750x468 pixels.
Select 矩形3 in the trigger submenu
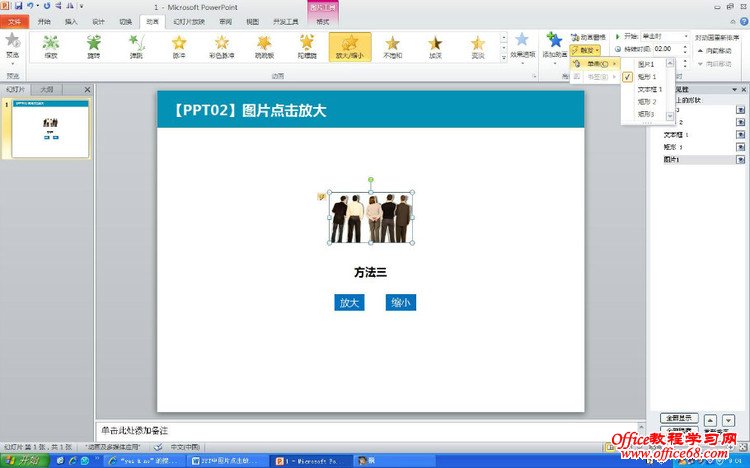[x=646, y=114]
